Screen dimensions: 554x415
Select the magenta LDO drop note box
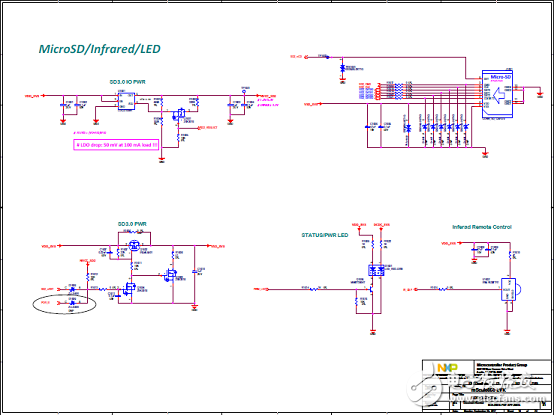[116, 144]
